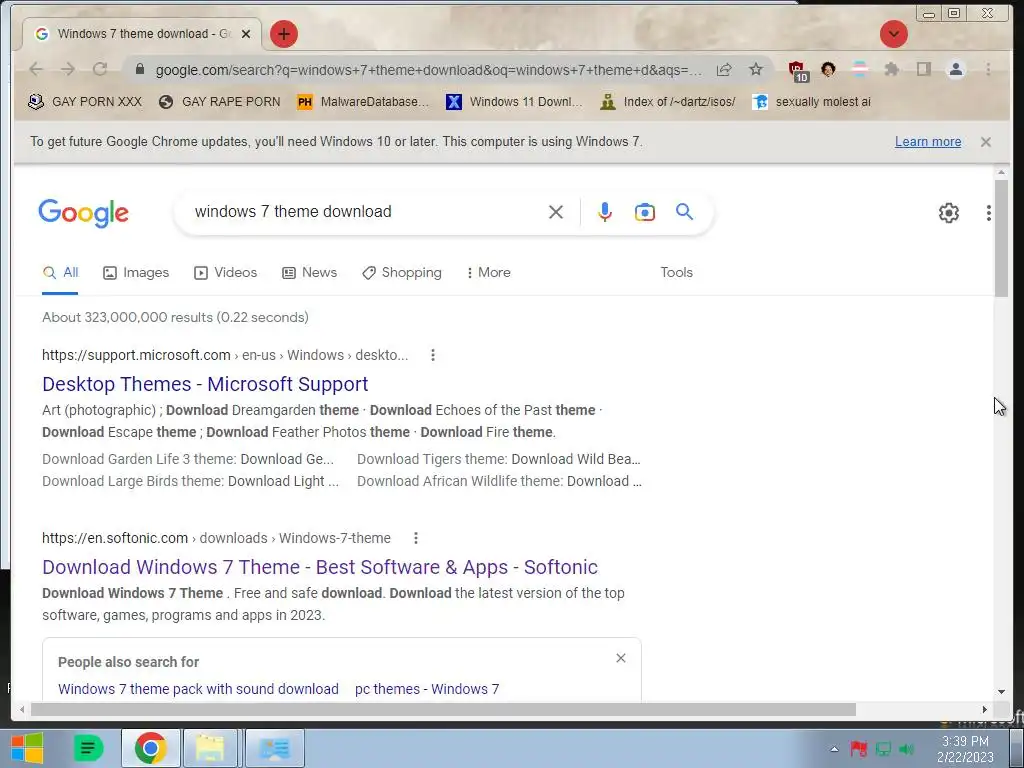The height and width of the screenshot is (768, 1024).
Task: Bookmark this page with the star icon
Action: [x=756, y=69]
